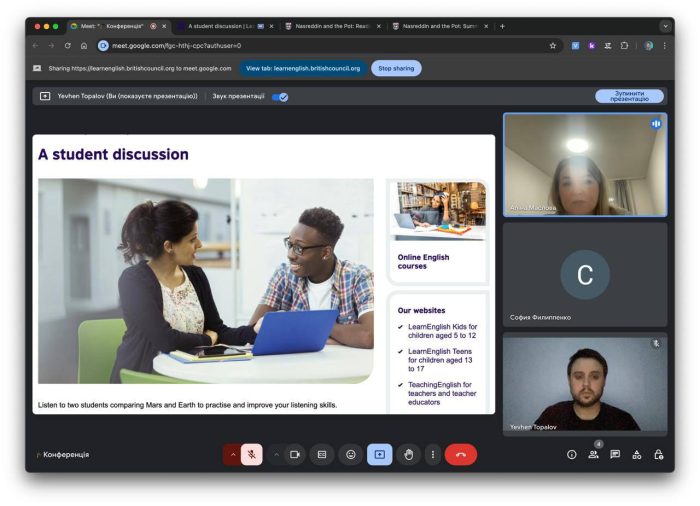This screenshot has width=700, height=506.
Task: Click the present screen icon
Action: pos(379,454)
